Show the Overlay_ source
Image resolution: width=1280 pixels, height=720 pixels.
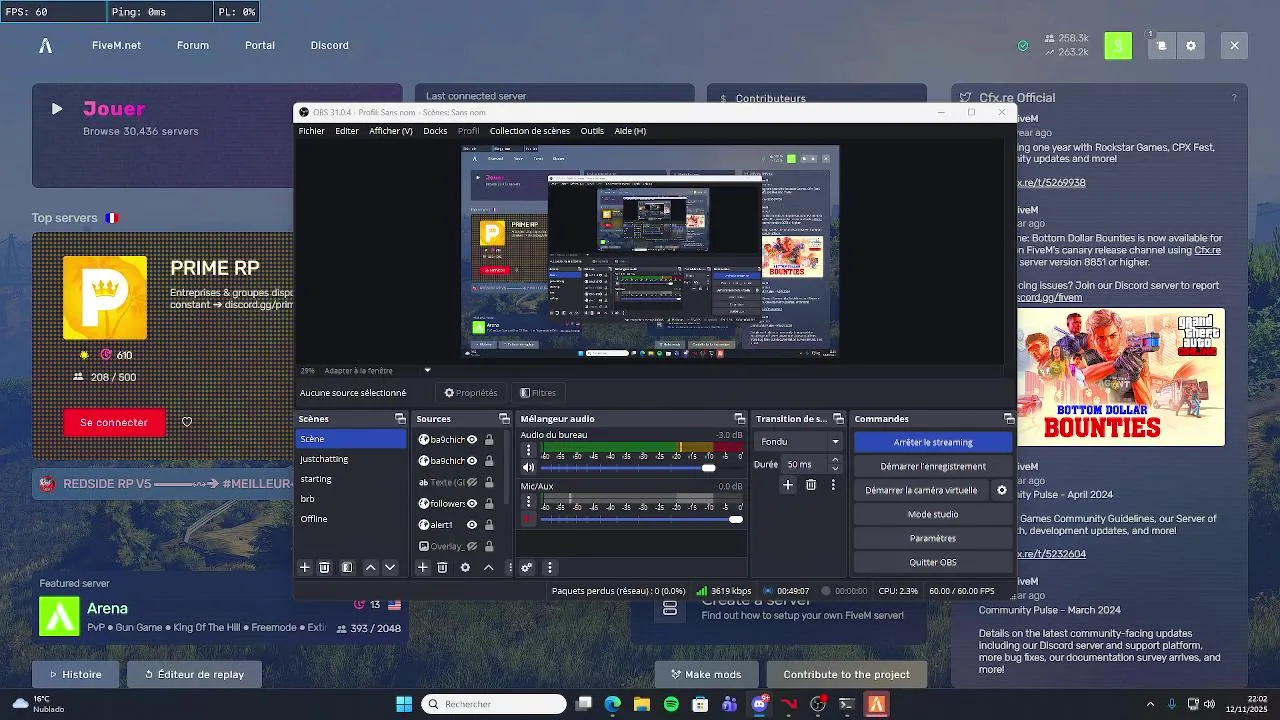pyautogui.click(x=472, y=546)
